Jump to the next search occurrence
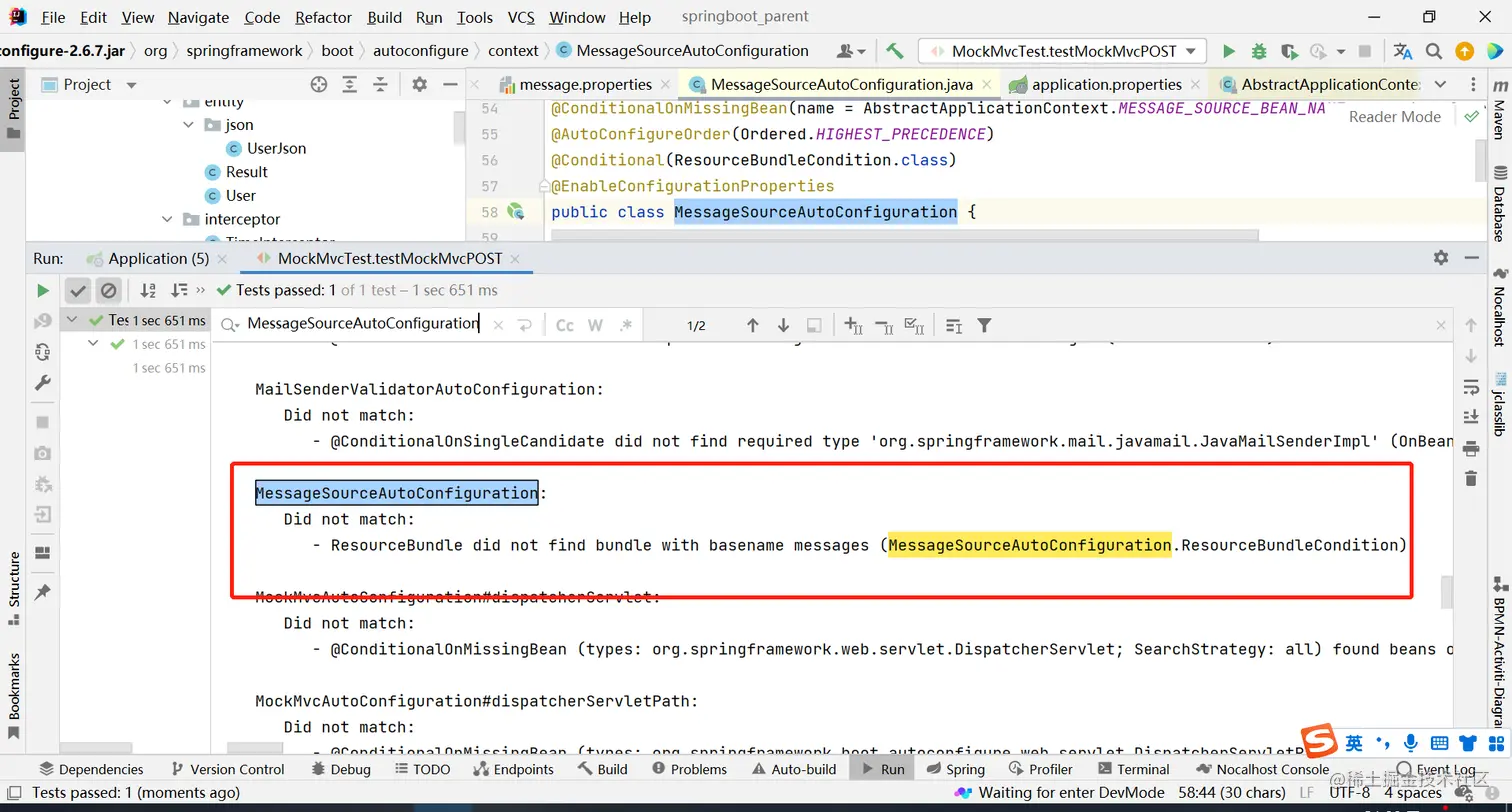 pos(783,325)
